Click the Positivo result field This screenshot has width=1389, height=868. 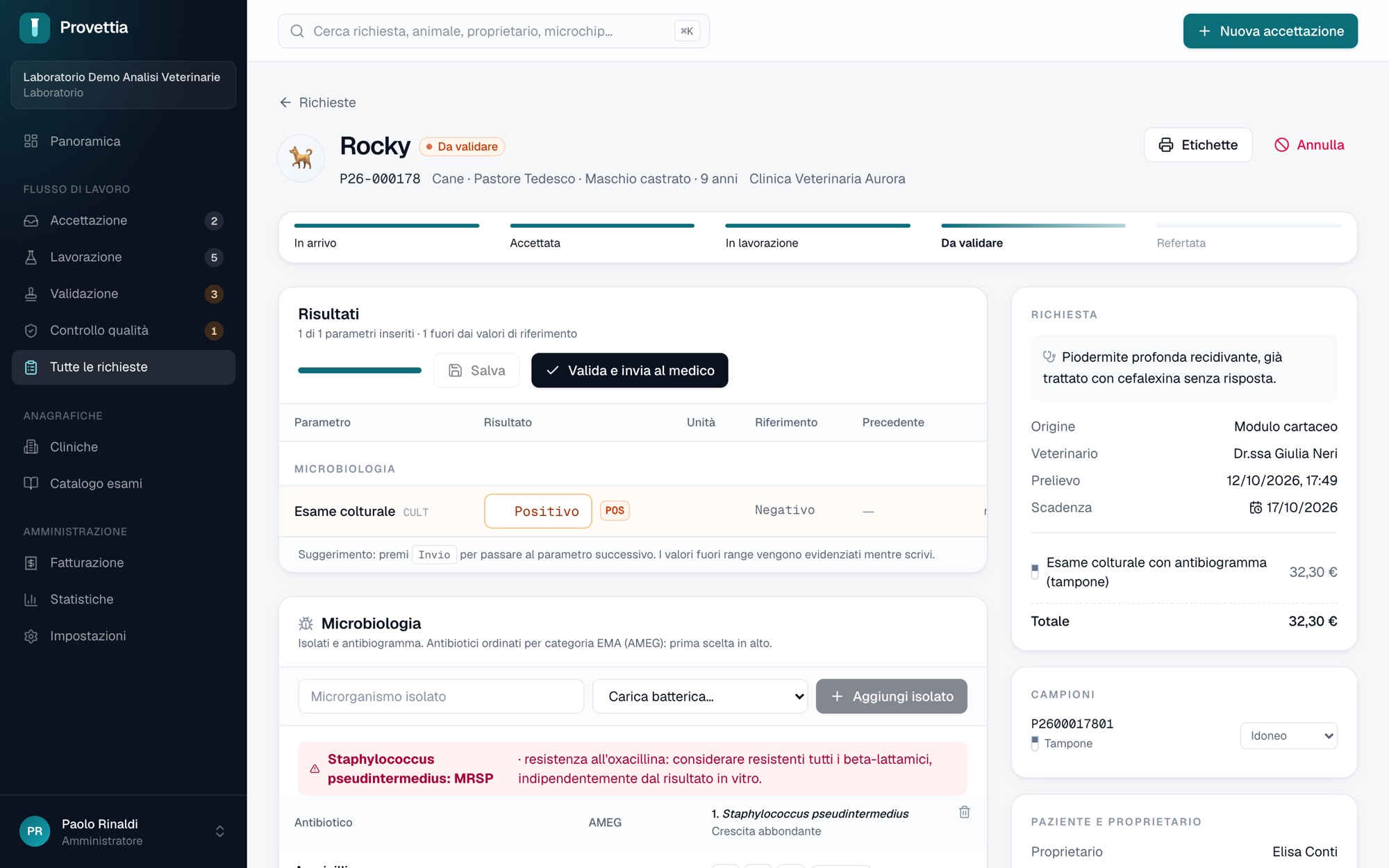pyautogui.click(x=538, y=511)
